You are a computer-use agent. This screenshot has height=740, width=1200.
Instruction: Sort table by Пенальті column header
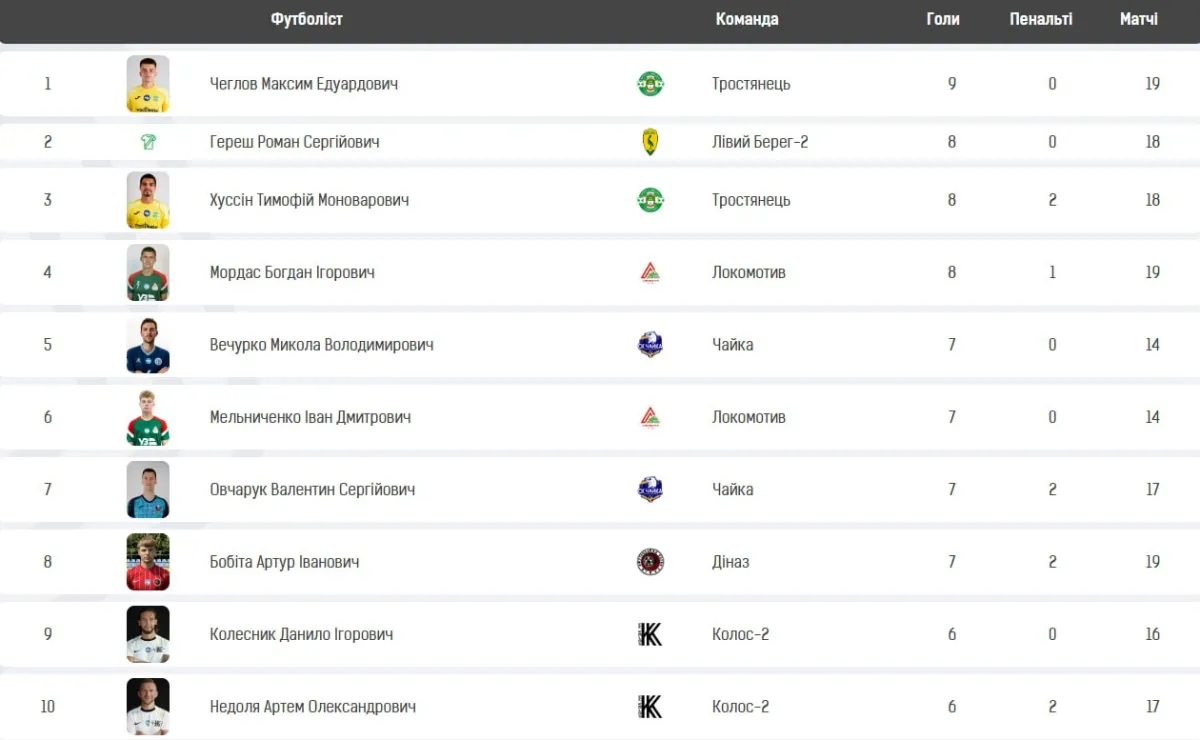(1040, 19)
